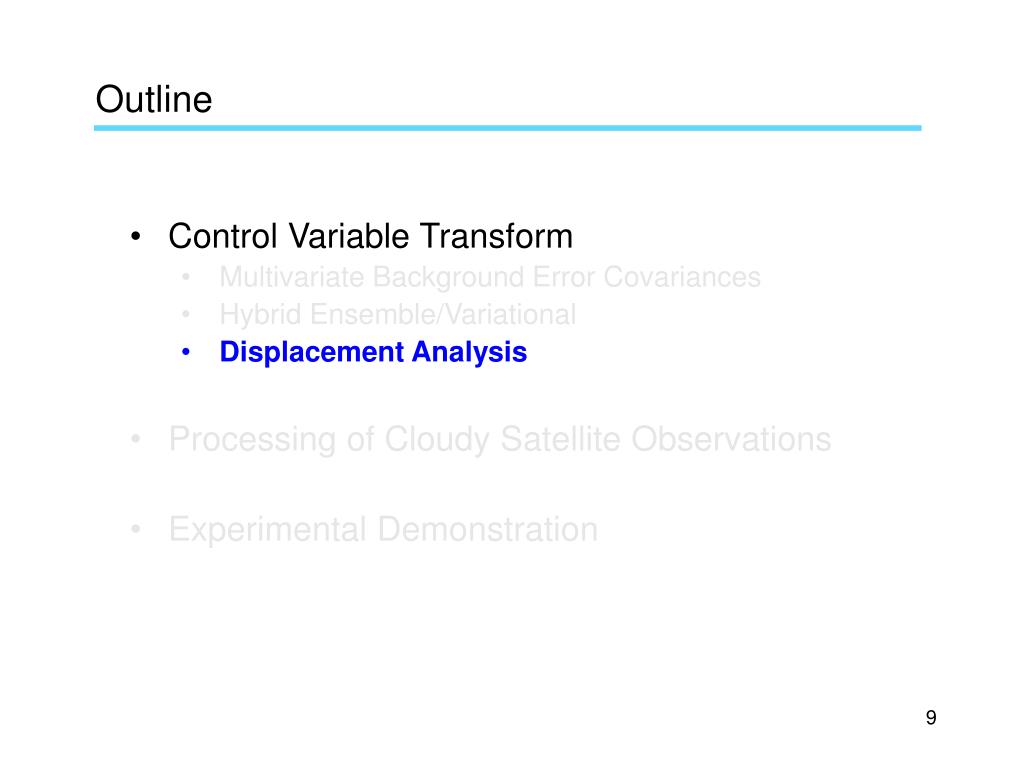This screenshot has height=768, width=1024.
Task: Click the light blue title underline
Action: tap(507, 128)
